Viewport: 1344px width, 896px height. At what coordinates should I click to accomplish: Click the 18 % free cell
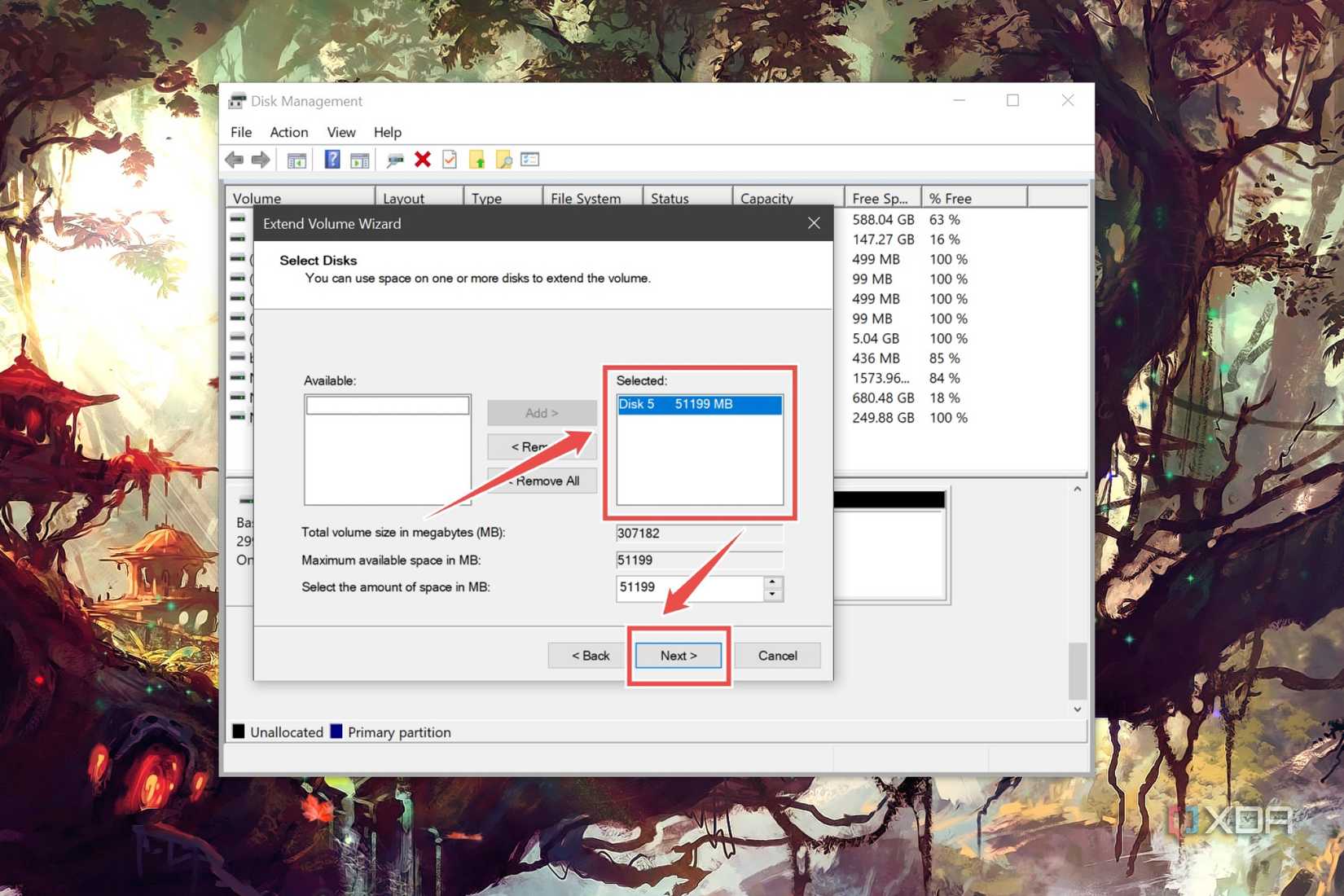(x=945, y=398)
